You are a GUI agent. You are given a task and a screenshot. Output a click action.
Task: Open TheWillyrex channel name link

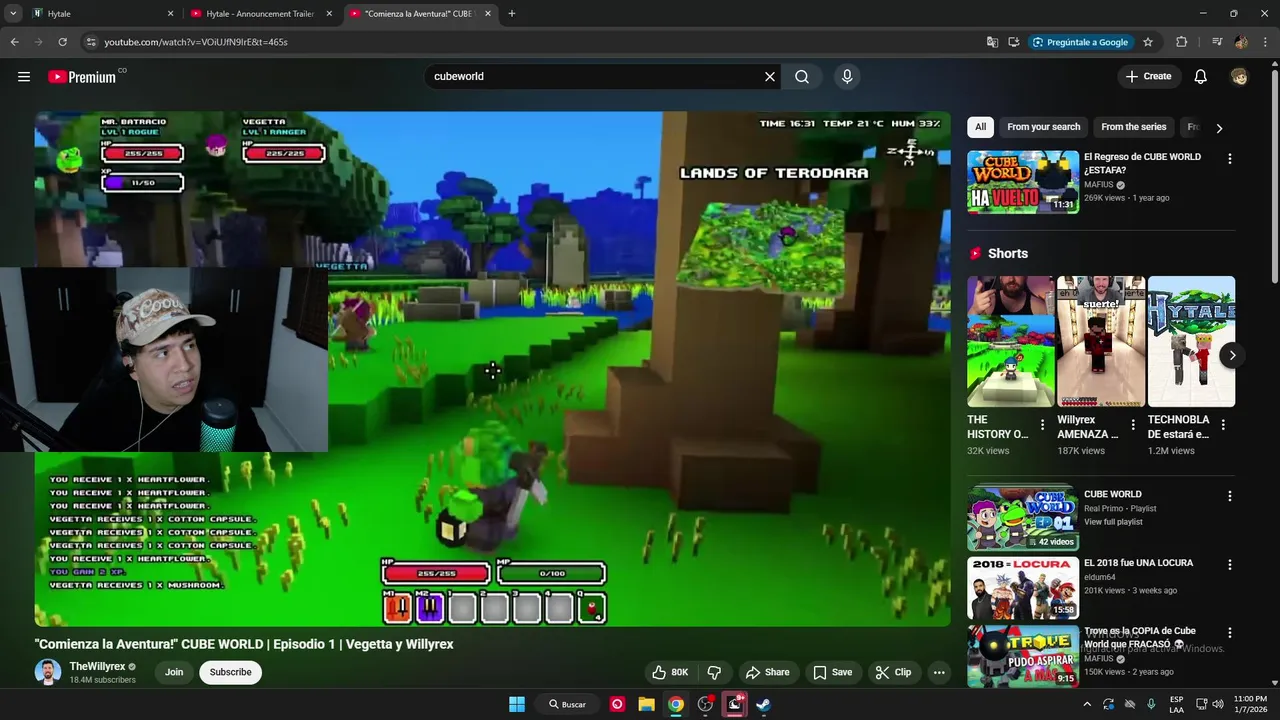[97, 666]
